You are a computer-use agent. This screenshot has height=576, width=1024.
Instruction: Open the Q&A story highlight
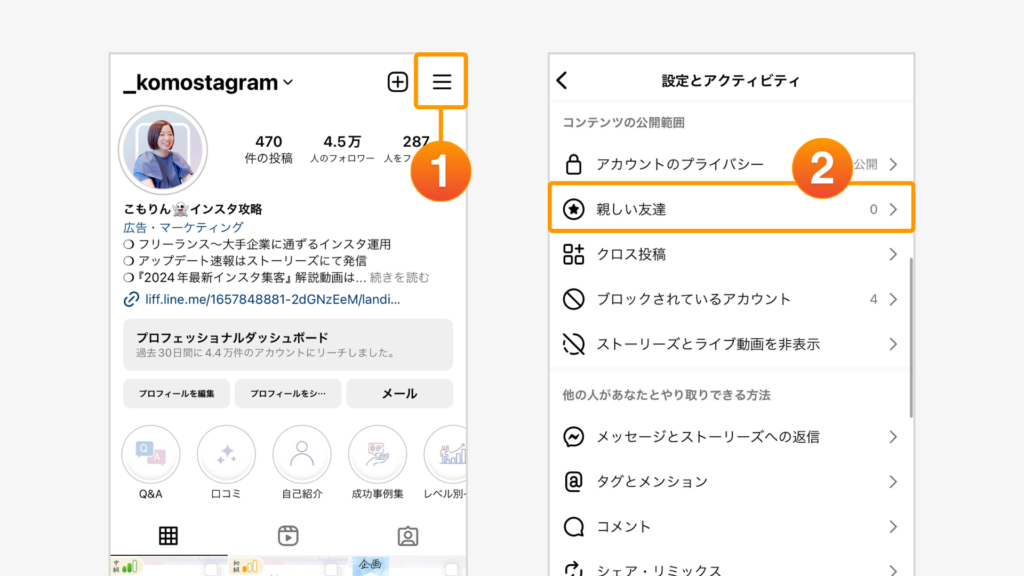click(x=151, y=455)
